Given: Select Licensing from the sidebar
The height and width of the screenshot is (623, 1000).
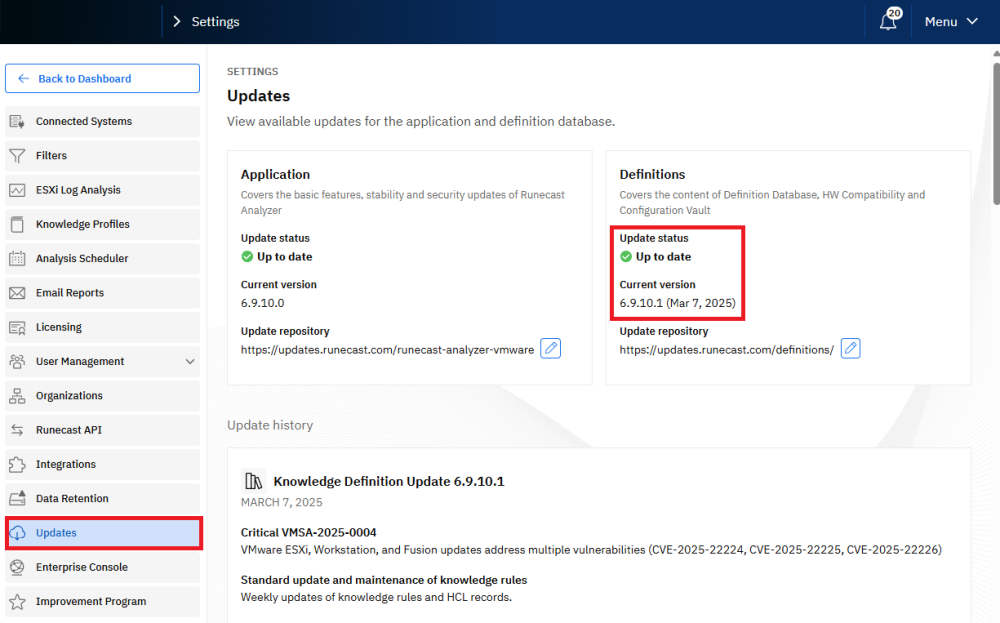Looking at the screenshot, I should point(60,327).
